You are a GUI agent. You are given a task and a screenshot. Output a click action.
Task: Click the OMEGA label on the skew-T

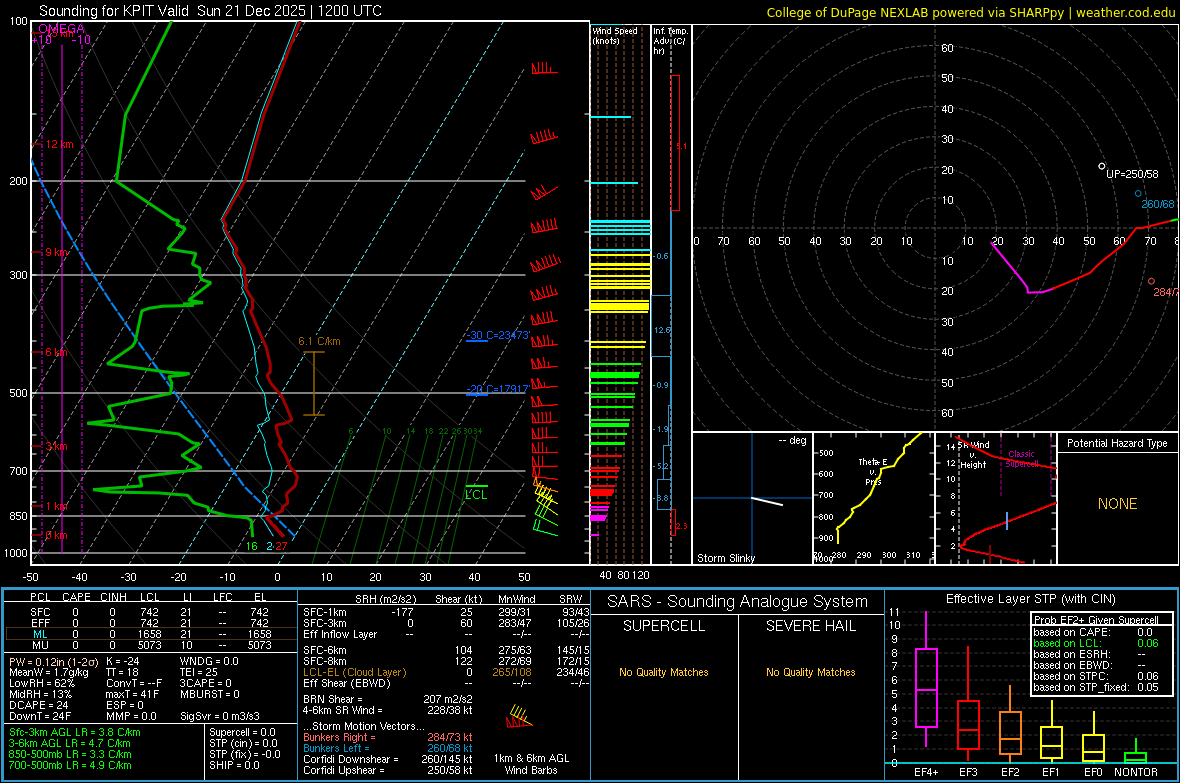point(62,29)
